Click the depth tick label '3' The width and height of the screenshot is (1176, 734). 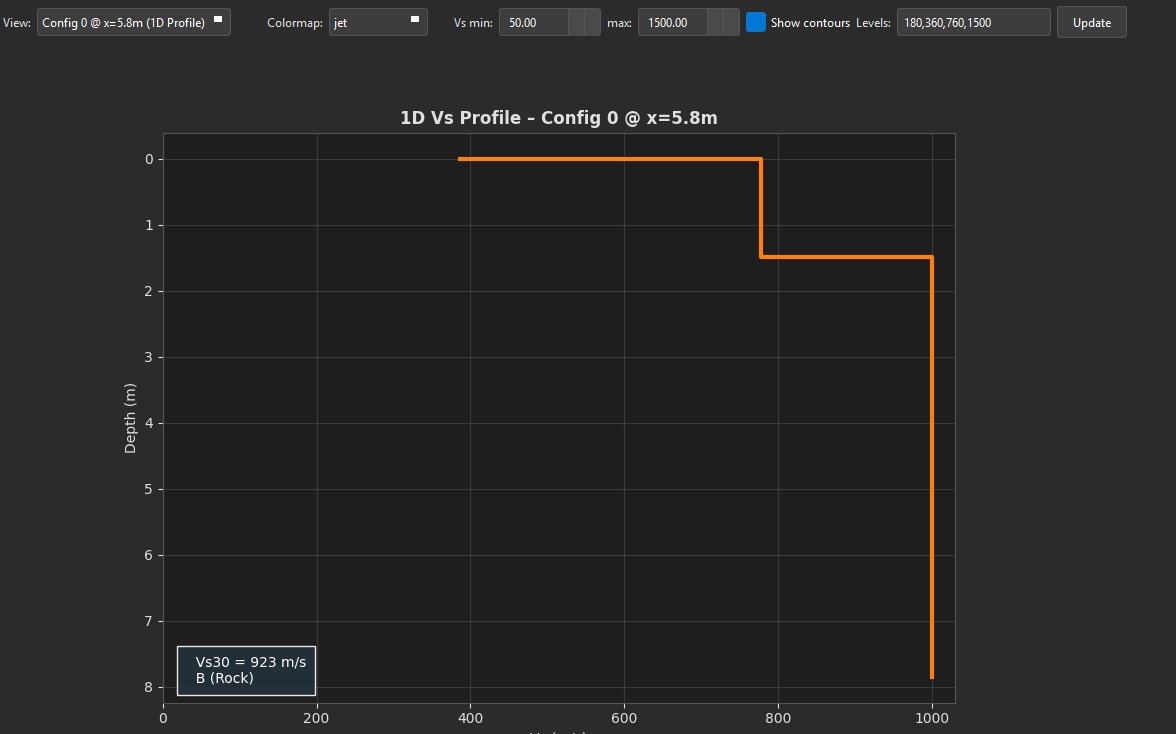tap(149, 358)
